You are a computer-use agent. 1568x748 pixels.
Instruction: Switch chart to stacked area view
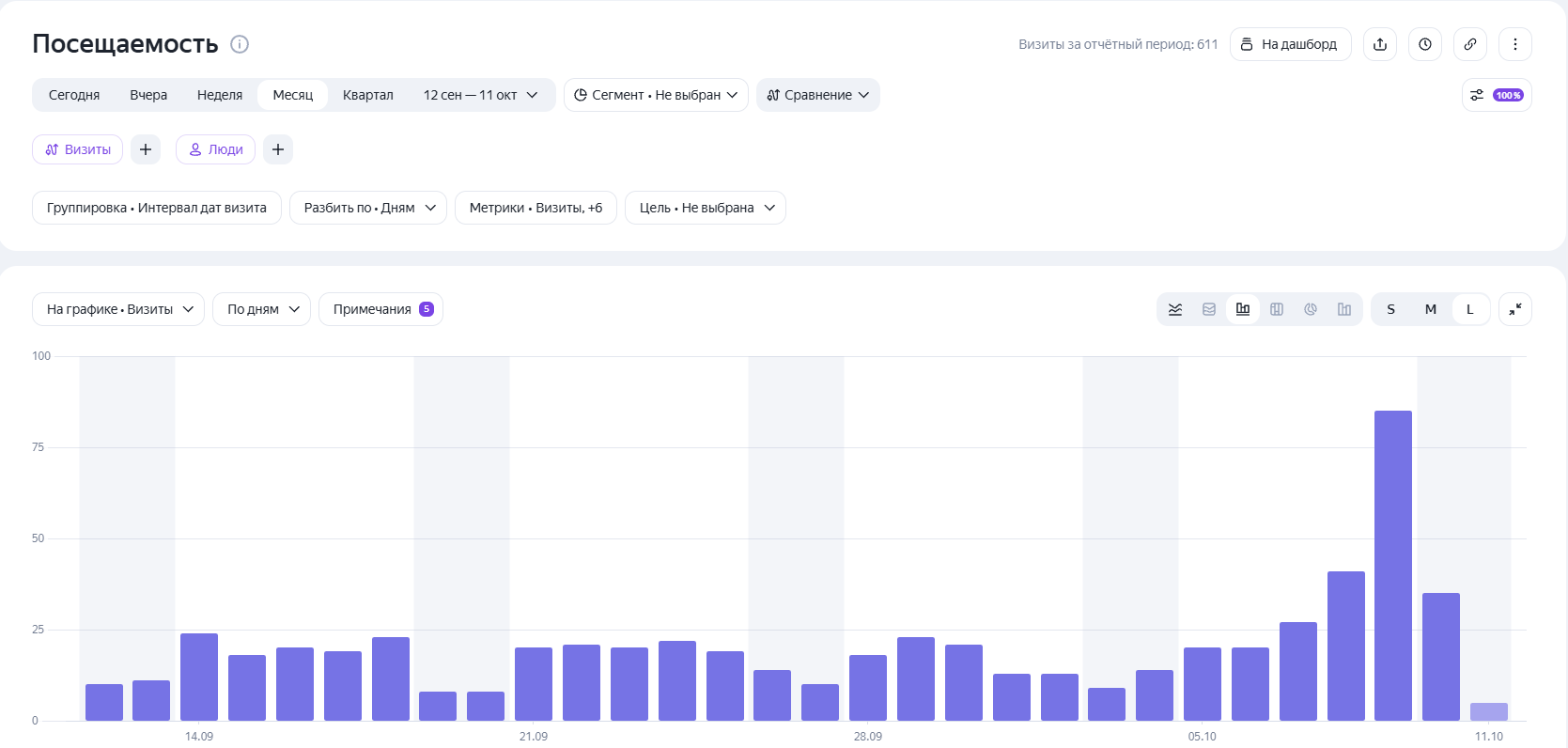(x=1209, y=309)
